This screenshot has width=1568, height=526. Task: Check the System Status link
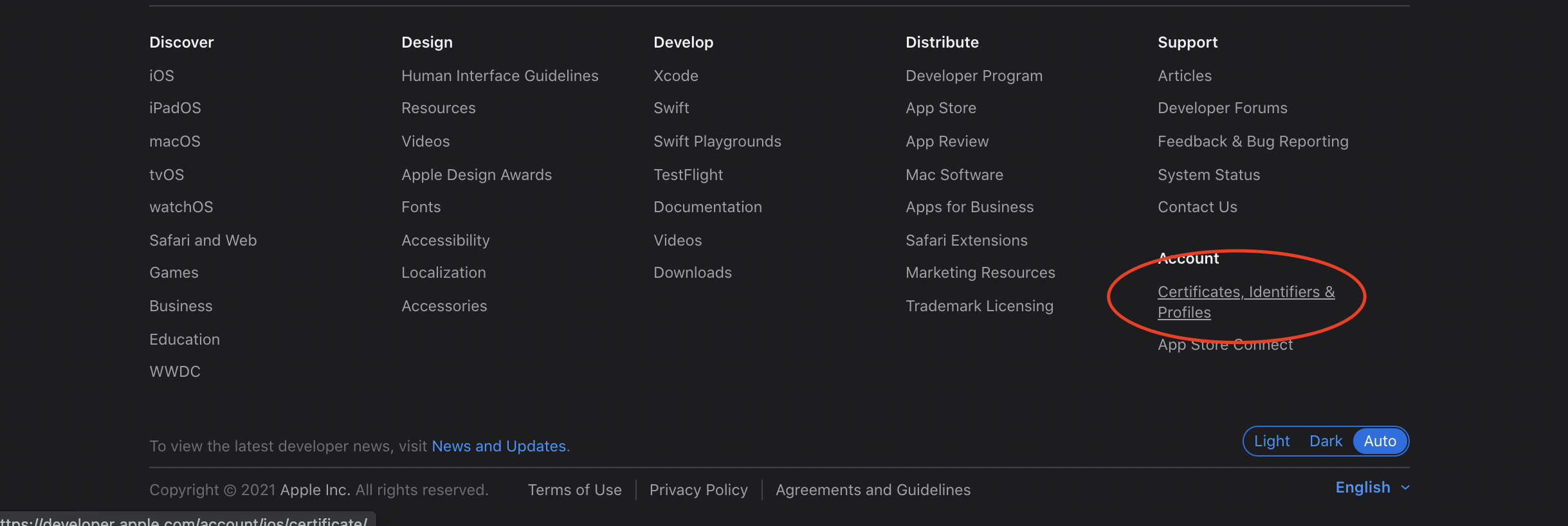tap(1209, 175)
